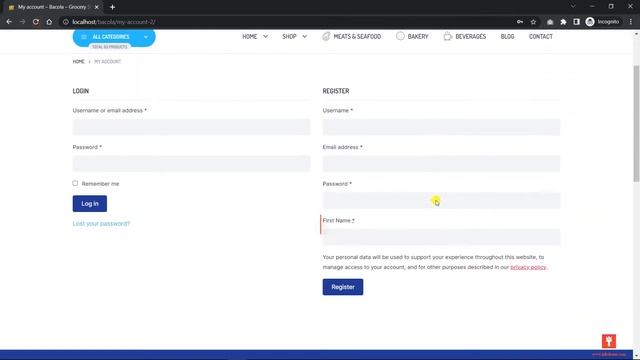The image size is (640, 360).
Task: Toggle the browser side panel icon
Action: coord(576,22)
